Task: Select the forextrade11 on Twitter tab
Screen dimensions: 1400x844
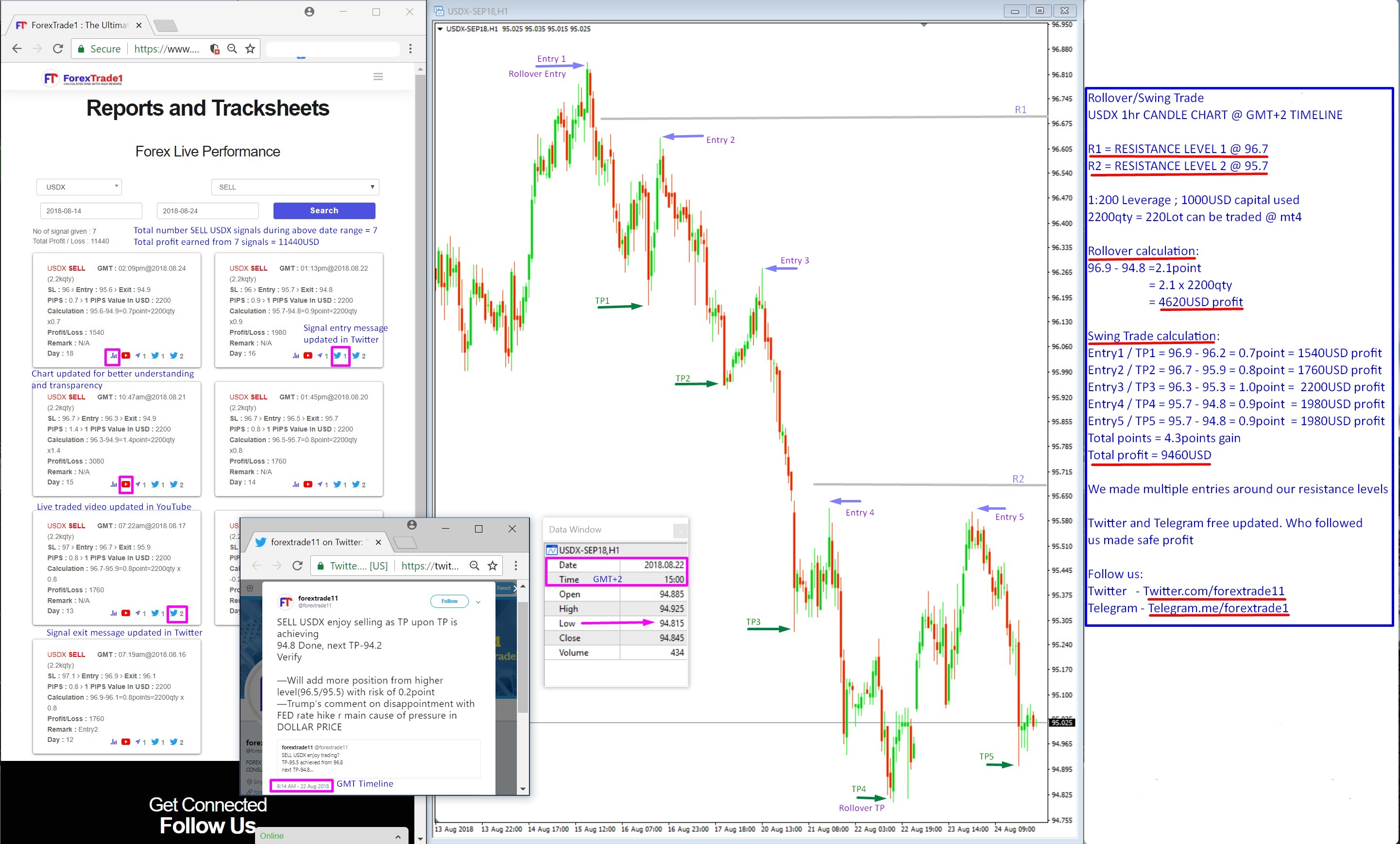Action: coord(318,542)
